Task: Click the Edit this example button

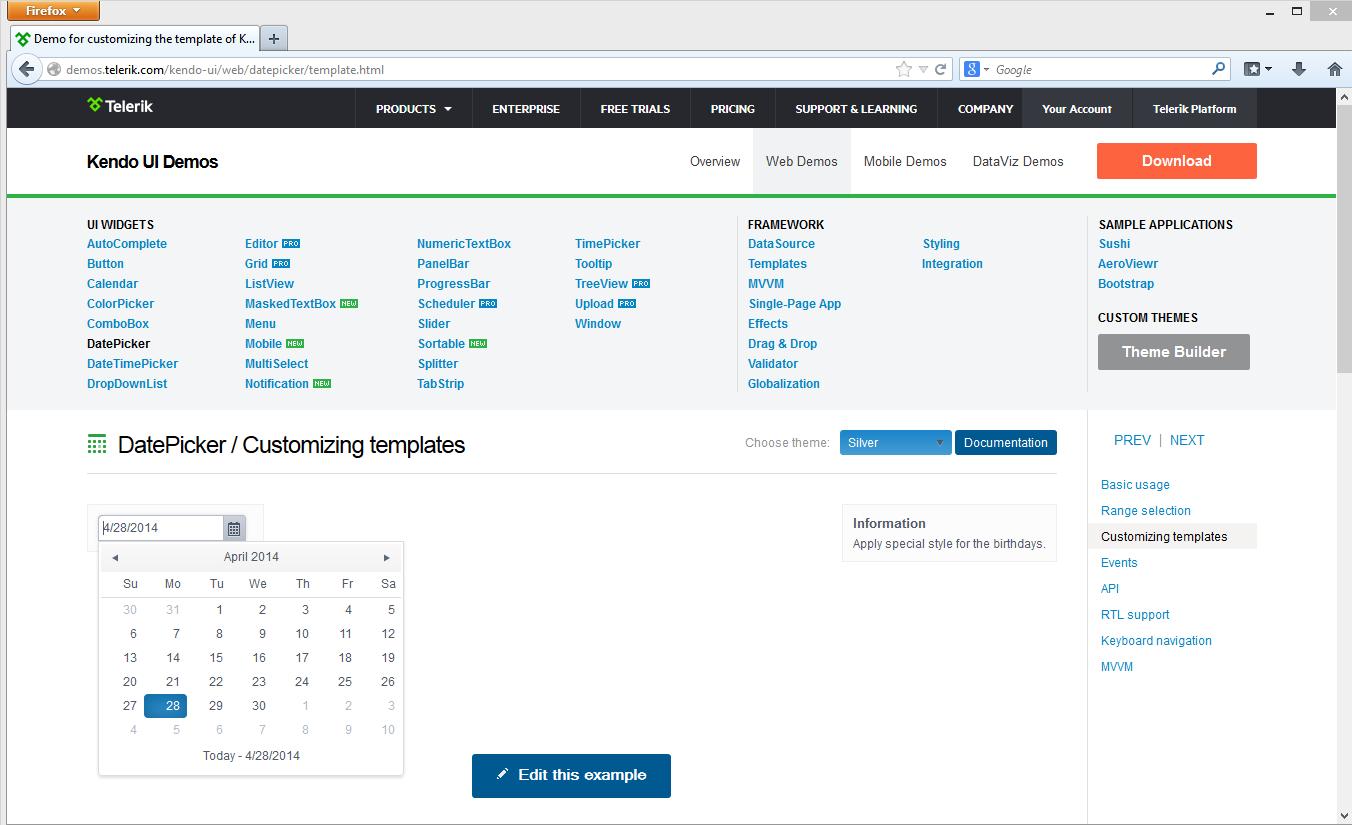Action: click(x=571, y=776)
